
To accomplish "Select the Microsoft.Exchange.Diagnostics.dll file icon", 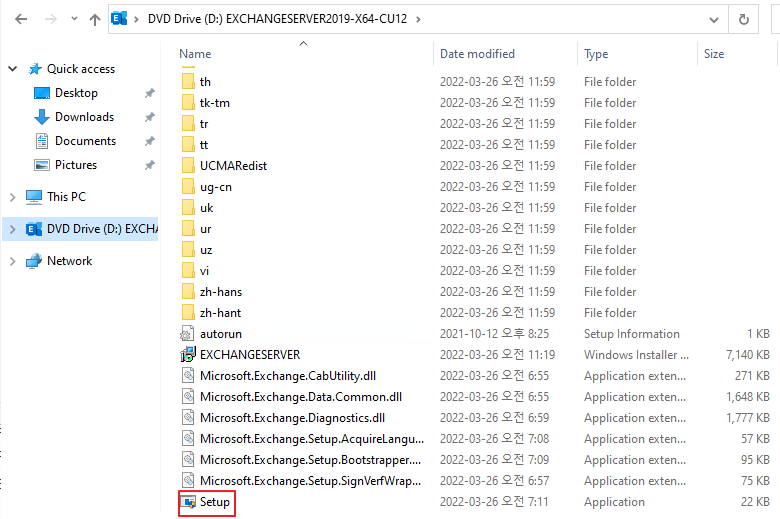I will (x=188, y=418).
